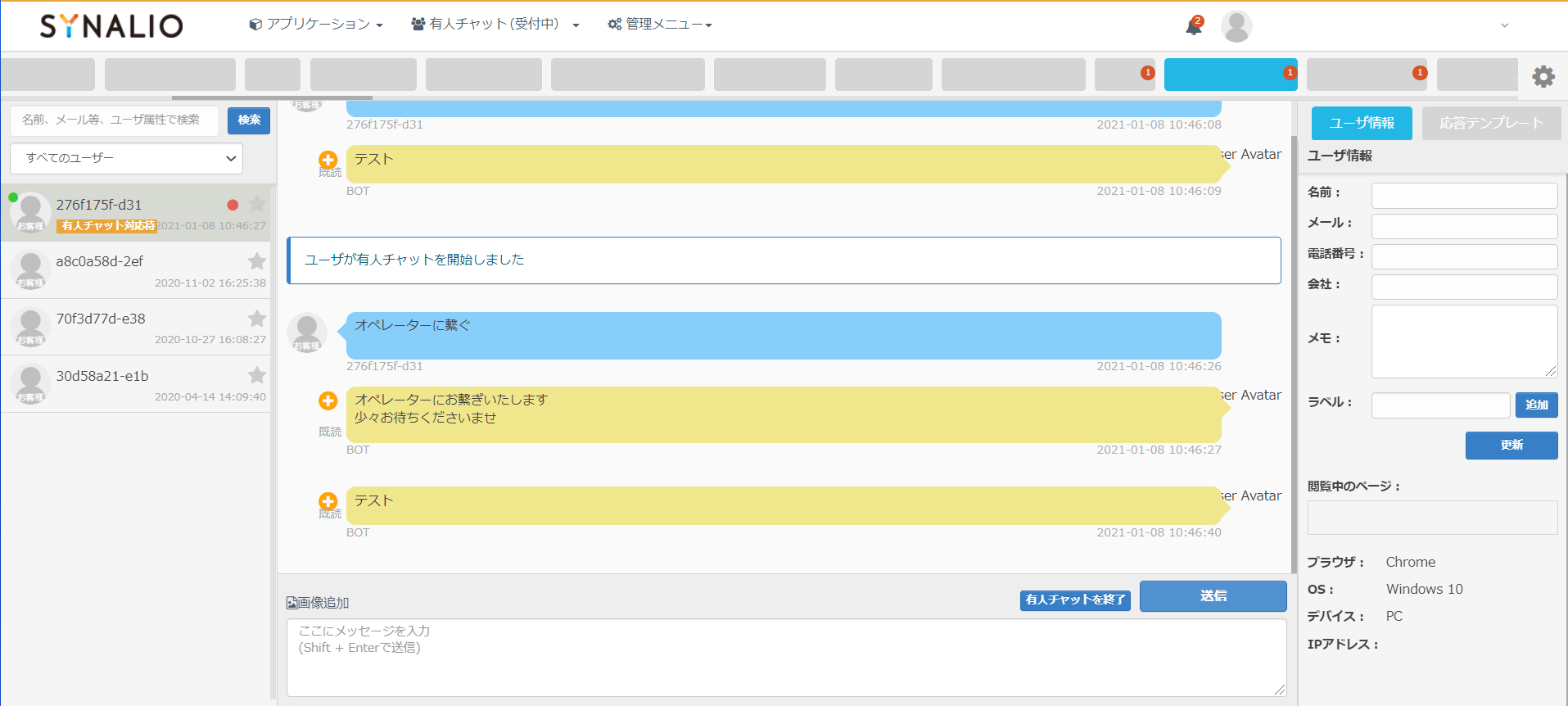
Task: Toggle favorite star for a8c0a58d-2ef
Action: (x=257, y=261)
